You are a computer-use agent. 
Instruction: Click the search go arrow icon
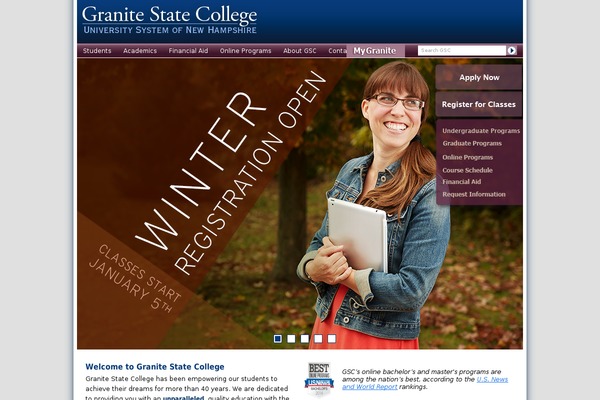(x=512, y=51)
